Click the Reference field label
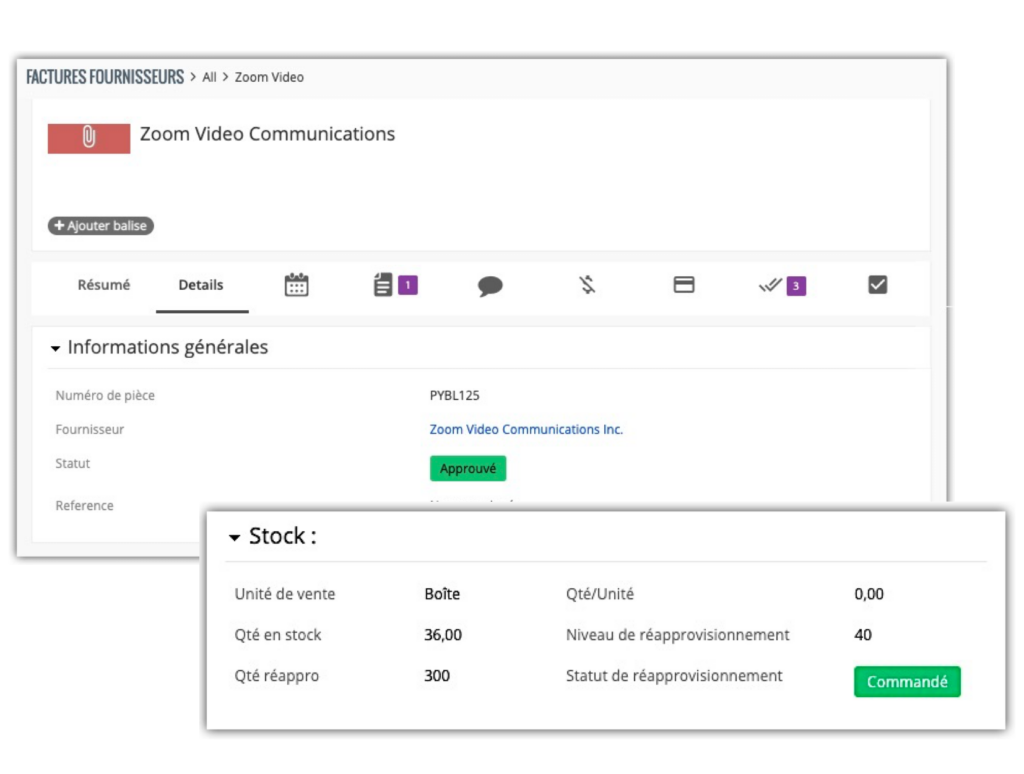 [x=84, y=506]
